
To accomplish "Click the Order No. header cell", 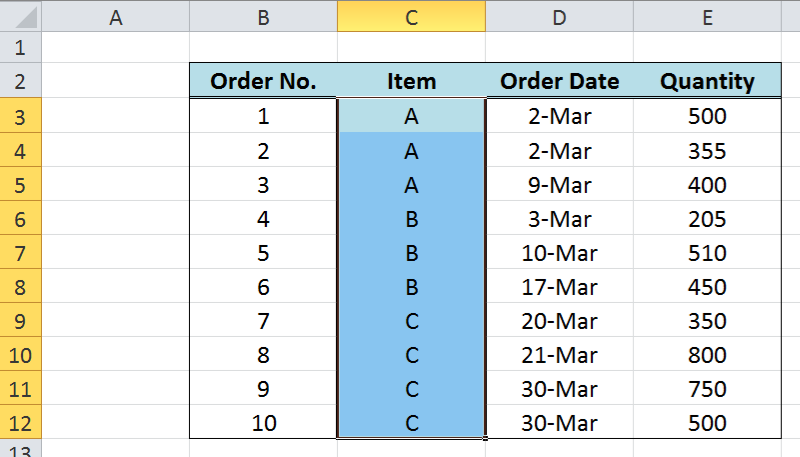I will coord(263,81).
